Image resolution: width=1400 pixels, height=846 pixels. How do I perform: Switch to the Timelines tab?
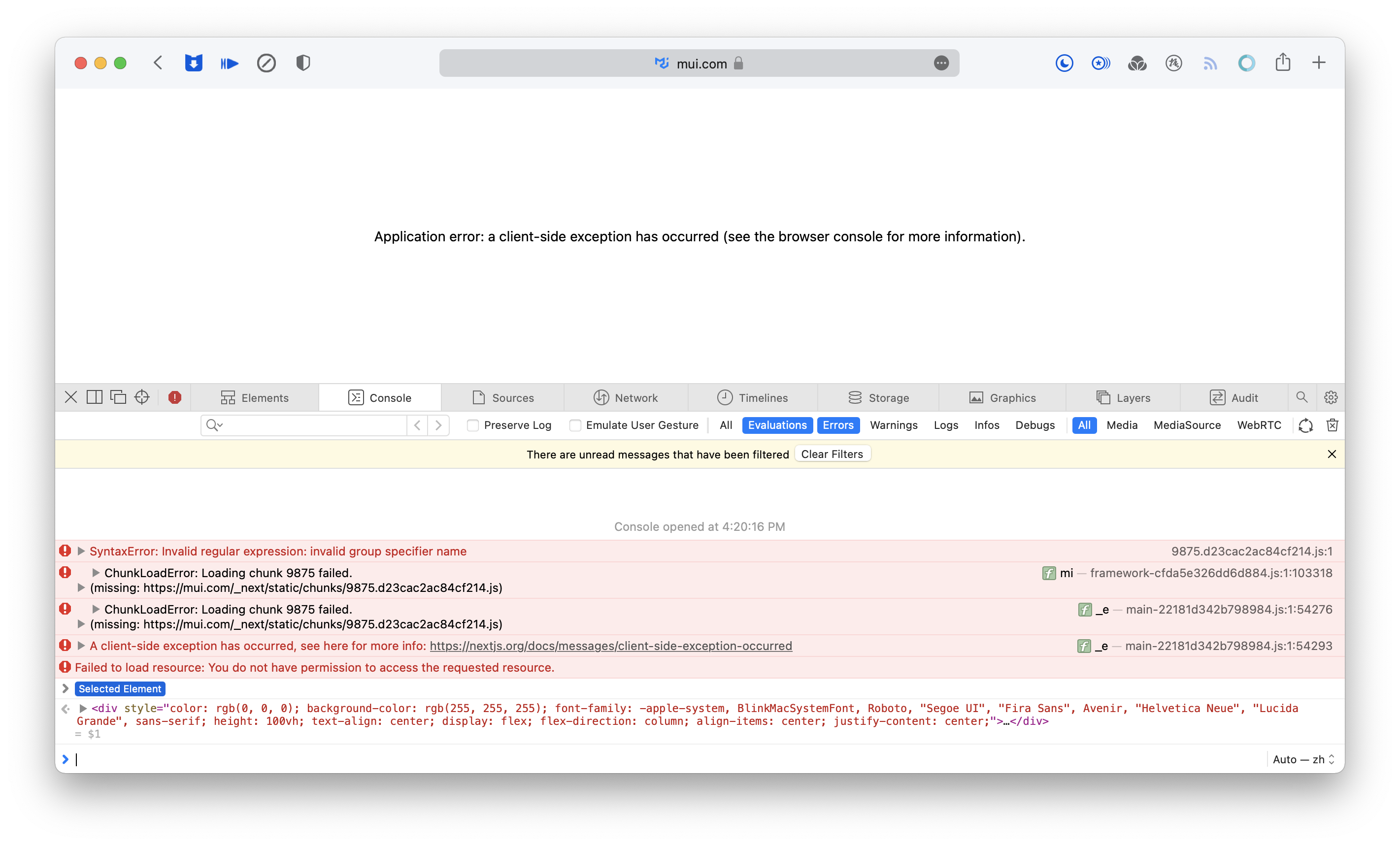pos(752,398)
